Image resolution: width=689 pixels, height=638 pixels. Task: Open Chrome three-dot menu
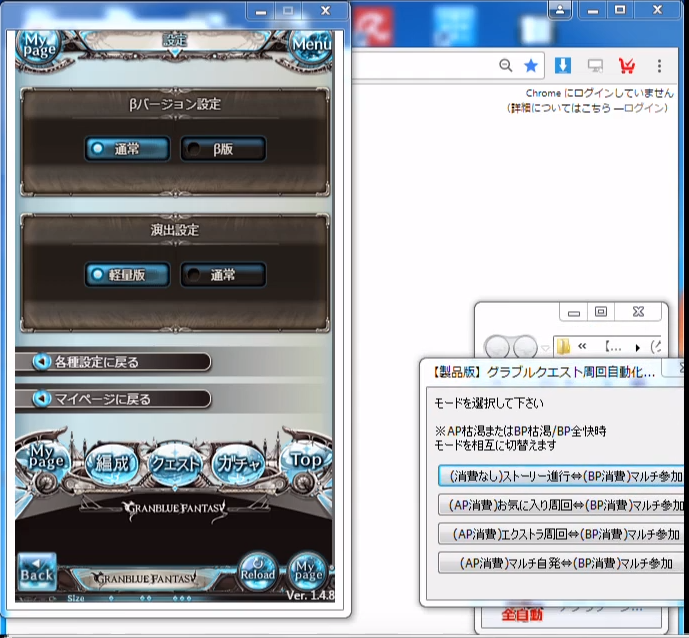pyautogui.click(x=659, y=66)
